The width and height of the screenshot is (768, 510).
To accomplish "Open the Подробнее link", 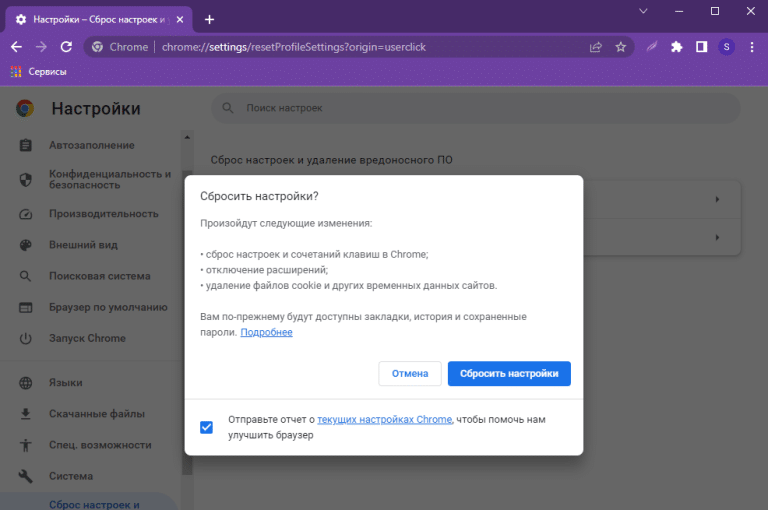I will tap(266, 332).
